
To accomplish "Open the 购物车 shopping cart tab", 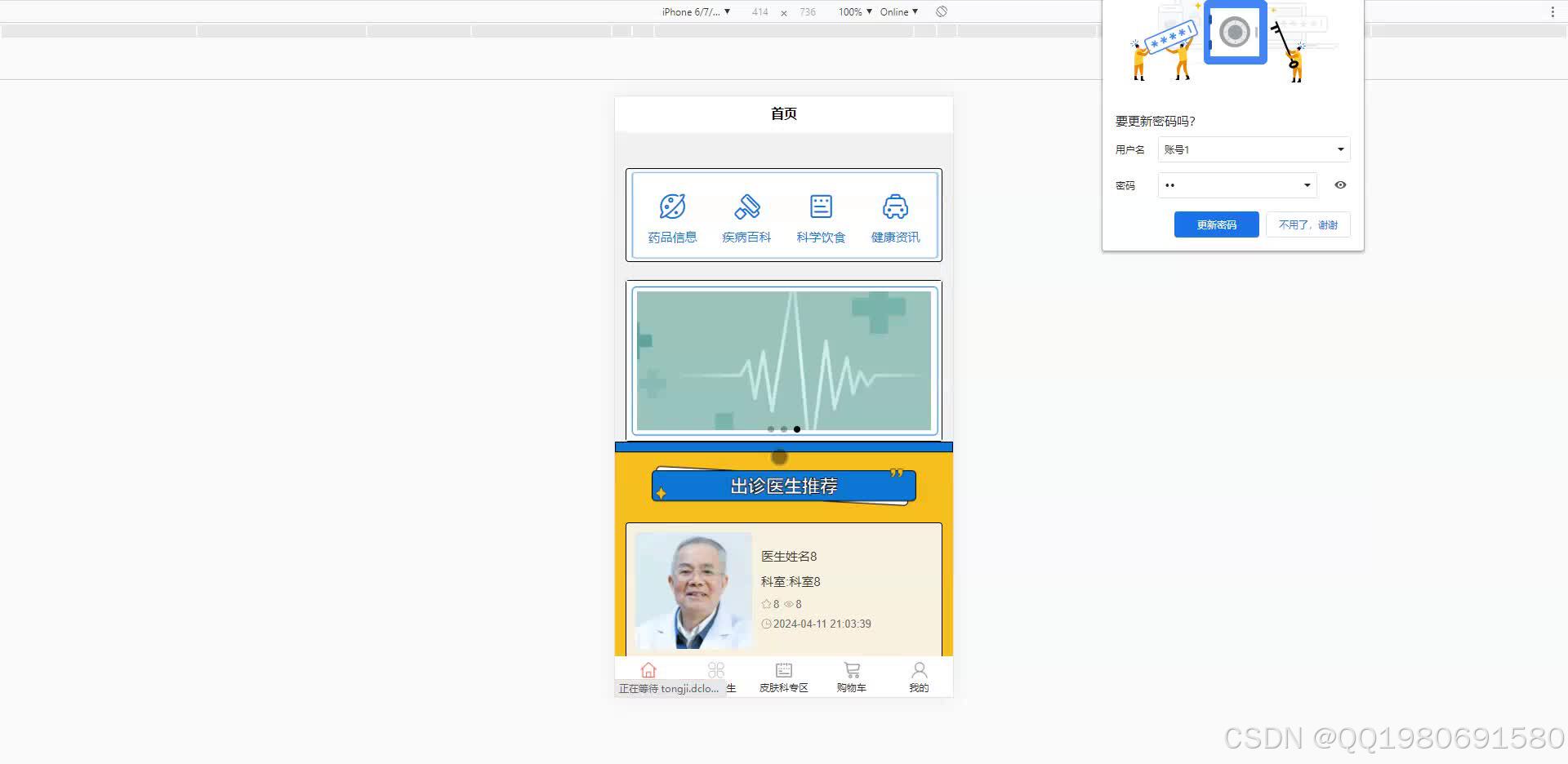I will [852, 677].
